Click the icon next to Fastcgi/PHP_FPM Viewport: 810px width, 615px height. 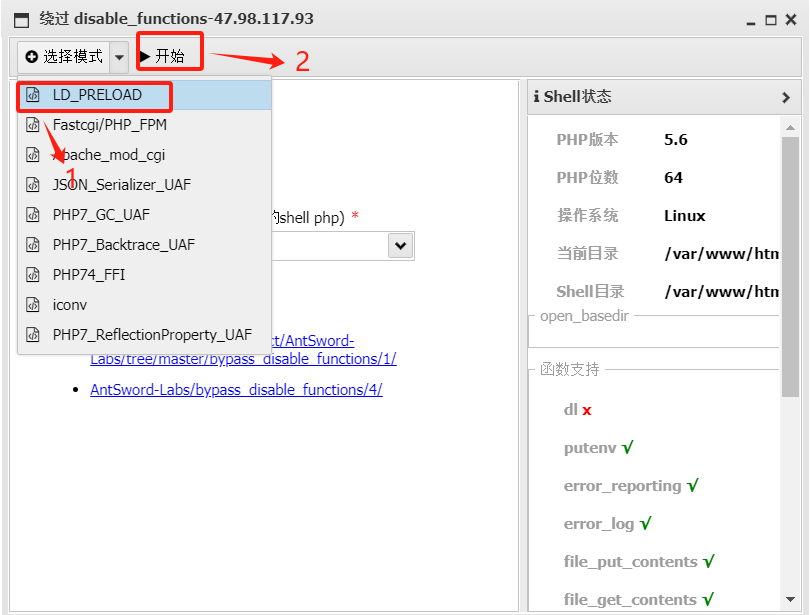[x=34, y=126]
